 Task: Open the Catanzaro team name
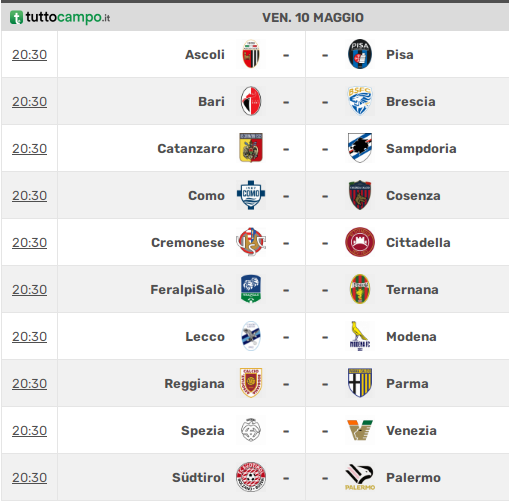(191, 149)
